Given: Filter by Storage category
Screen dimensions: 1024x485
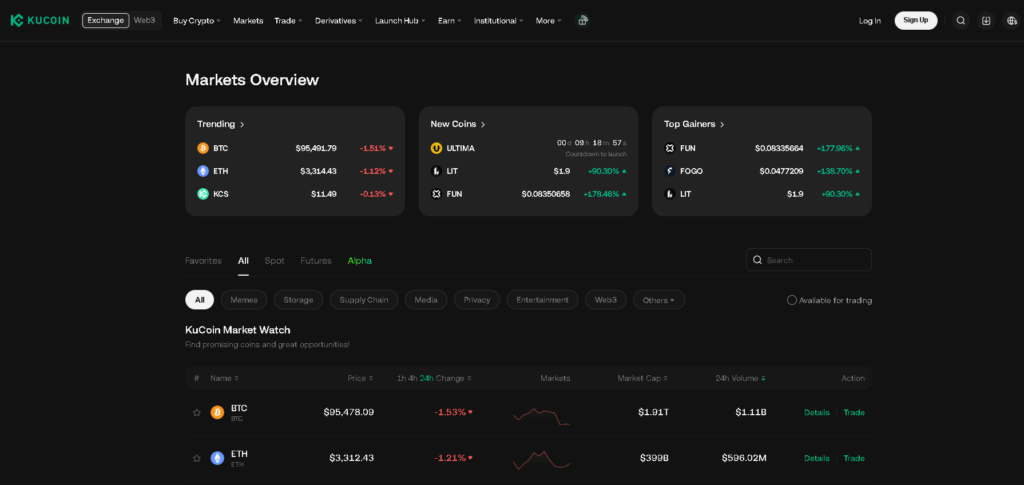Looking at the screenshot, I should [298, 300].
